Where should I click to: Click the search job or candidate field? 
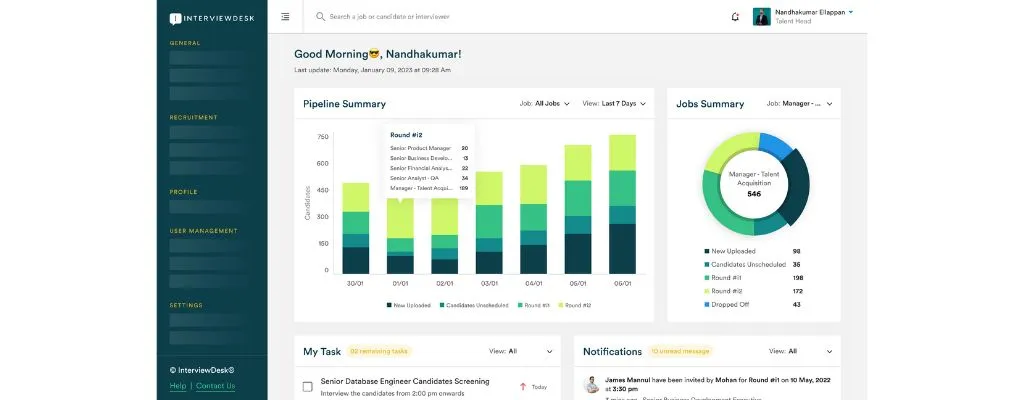[x=389, y=16]
